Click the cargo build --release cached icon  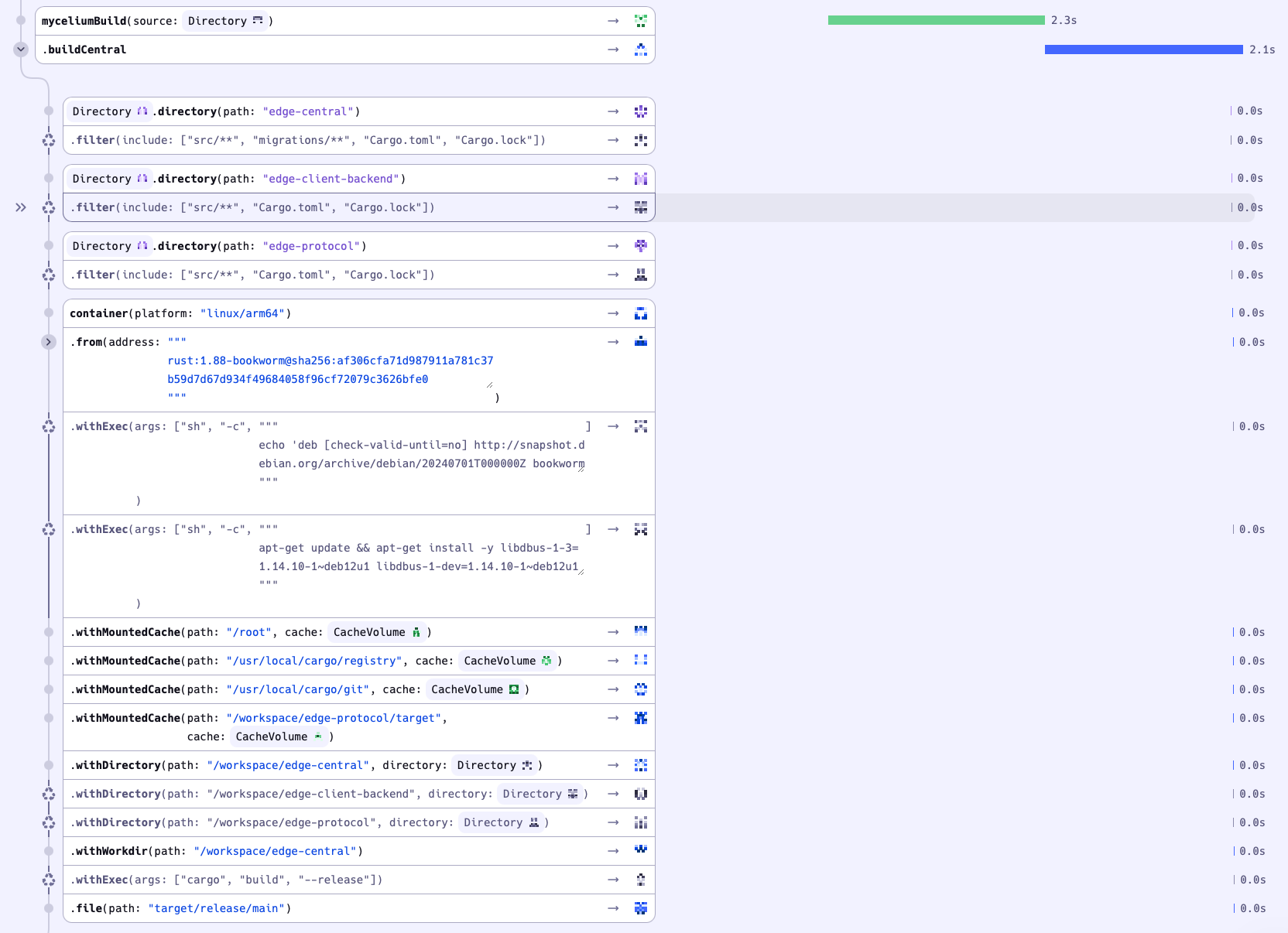click(49, 880)
